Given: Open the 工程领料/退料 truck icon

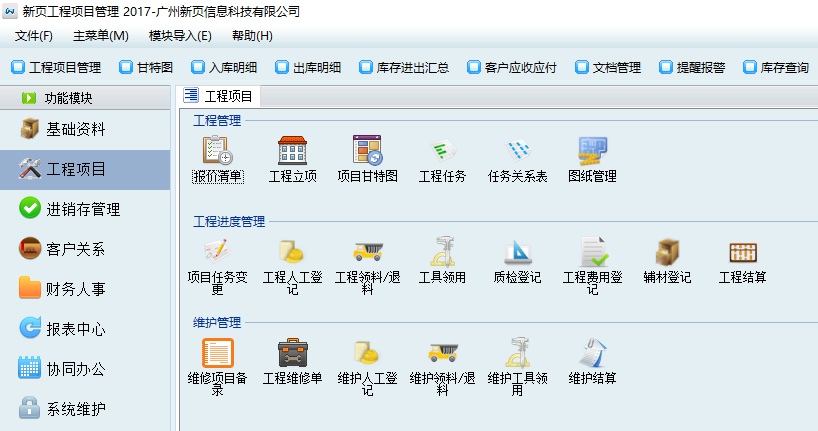Looking at the screenshot, I should click(367, 252).
